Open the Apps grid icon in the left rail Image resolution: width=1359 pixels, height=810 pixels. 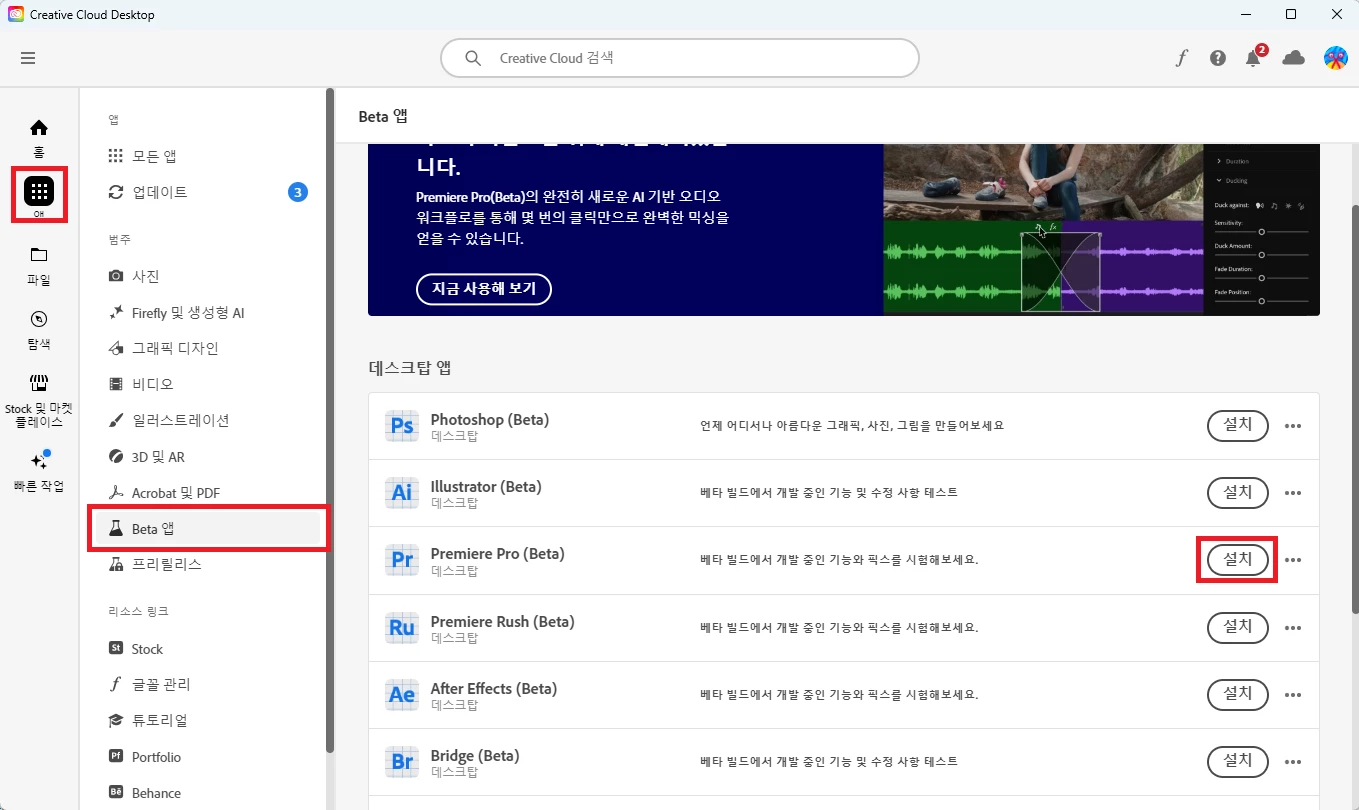click(x=39, y=192)
